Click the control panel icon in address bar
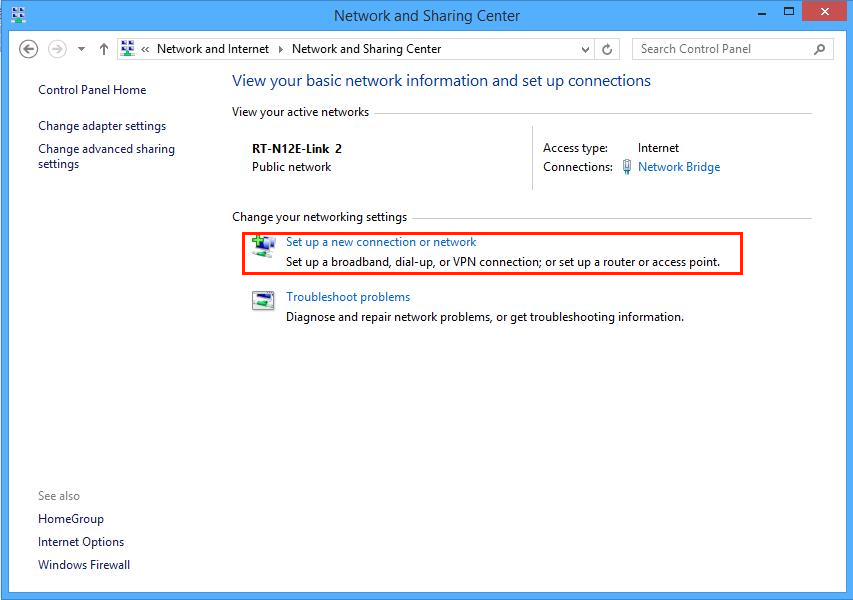Viewport: 853px width, 600px height. 128,49
